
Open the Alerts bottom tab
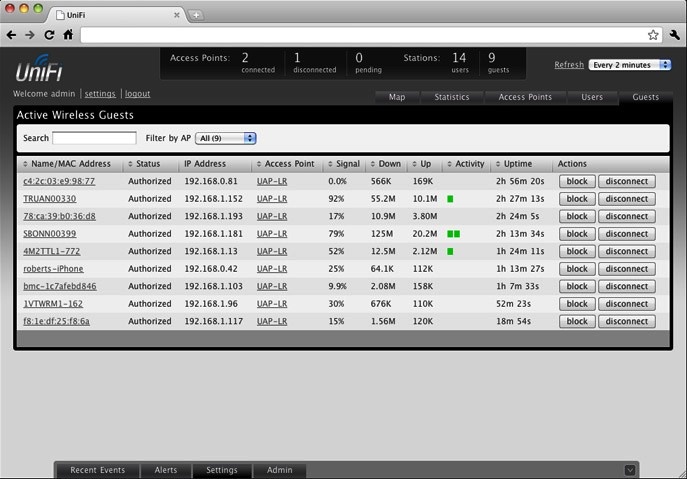[166, 470]
